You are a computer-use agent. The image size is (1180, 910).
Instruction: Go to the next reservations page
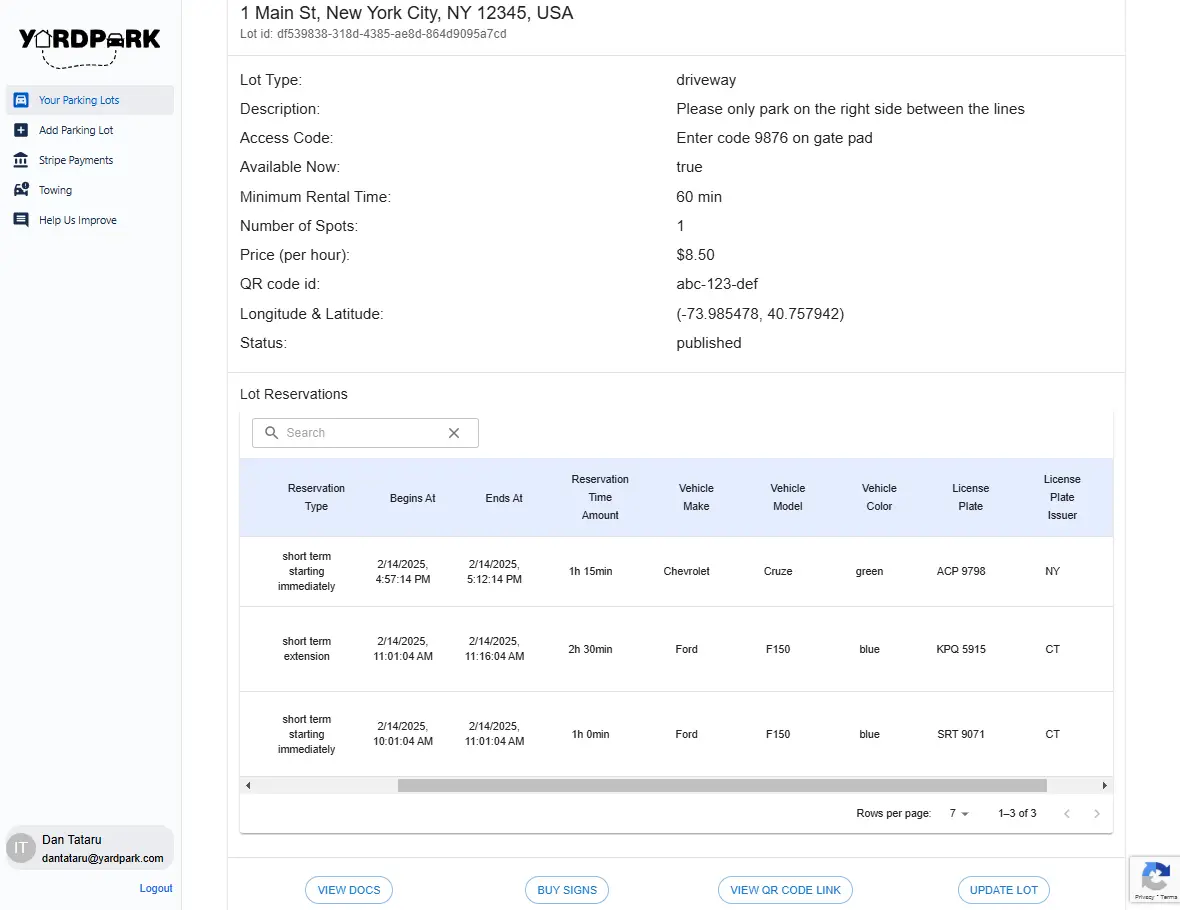click(1096, 814)
